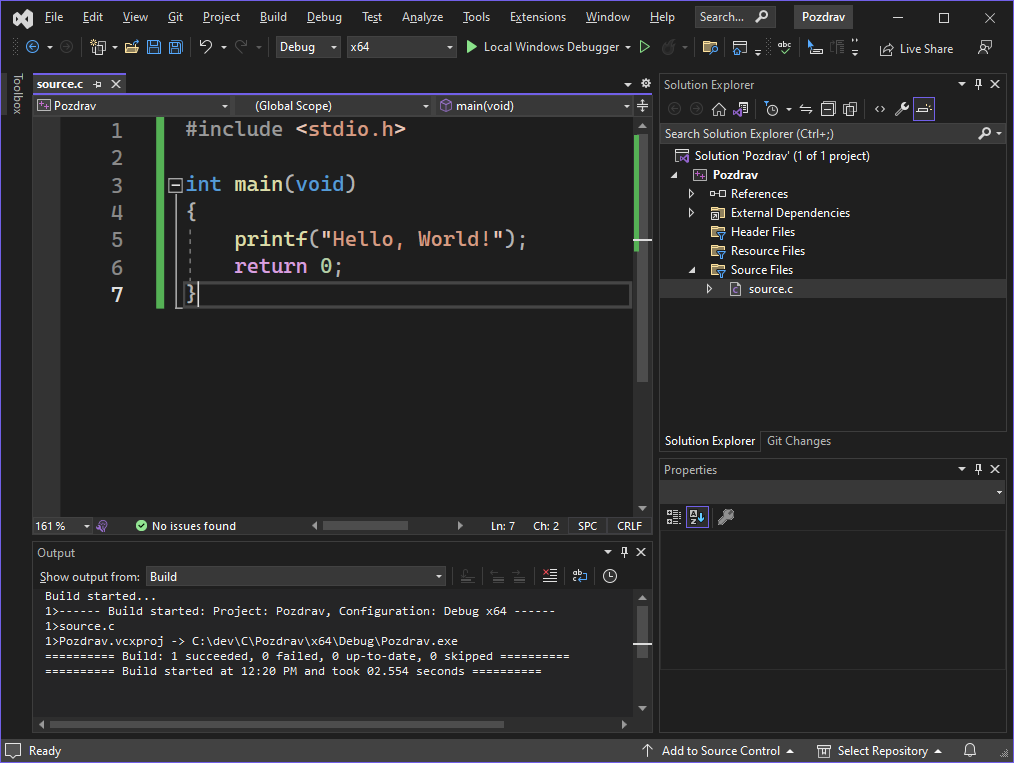Expand the External Dependencies node
The height and width of the screenshot is (763, 1014).
point(691,213)
